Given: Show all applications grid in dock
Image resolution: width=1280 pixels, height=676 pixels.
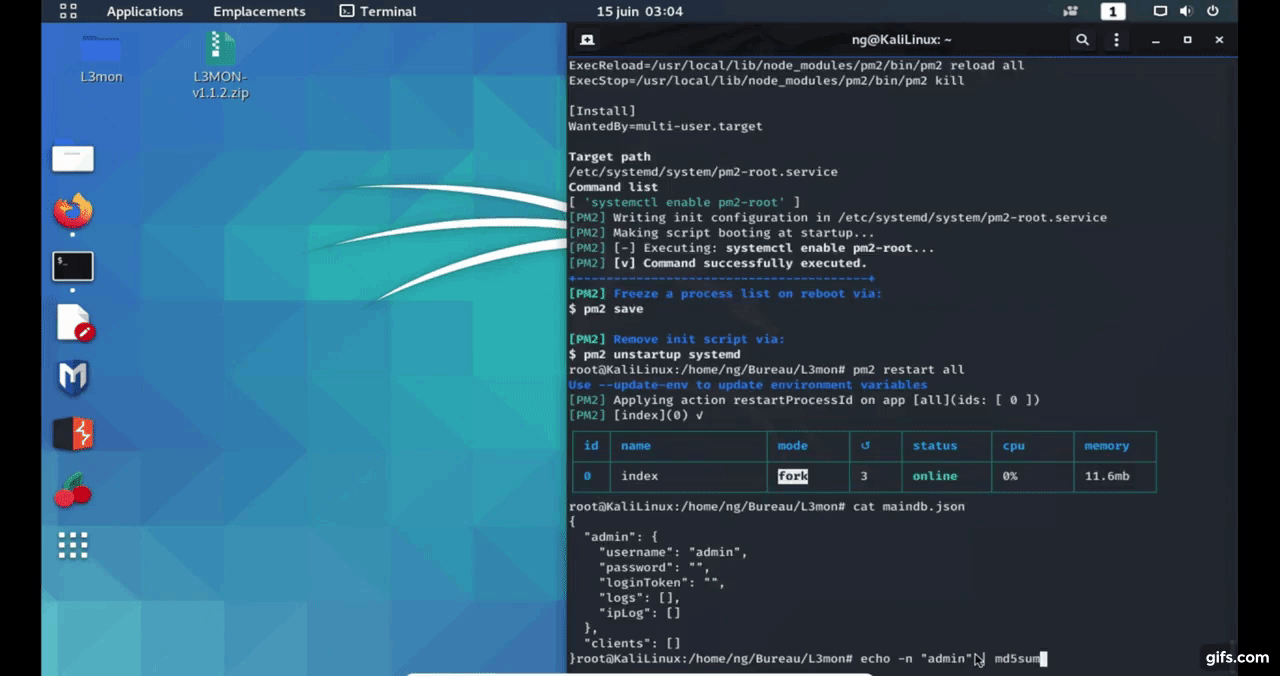Looking at the screenshot, I should point(73,546).
